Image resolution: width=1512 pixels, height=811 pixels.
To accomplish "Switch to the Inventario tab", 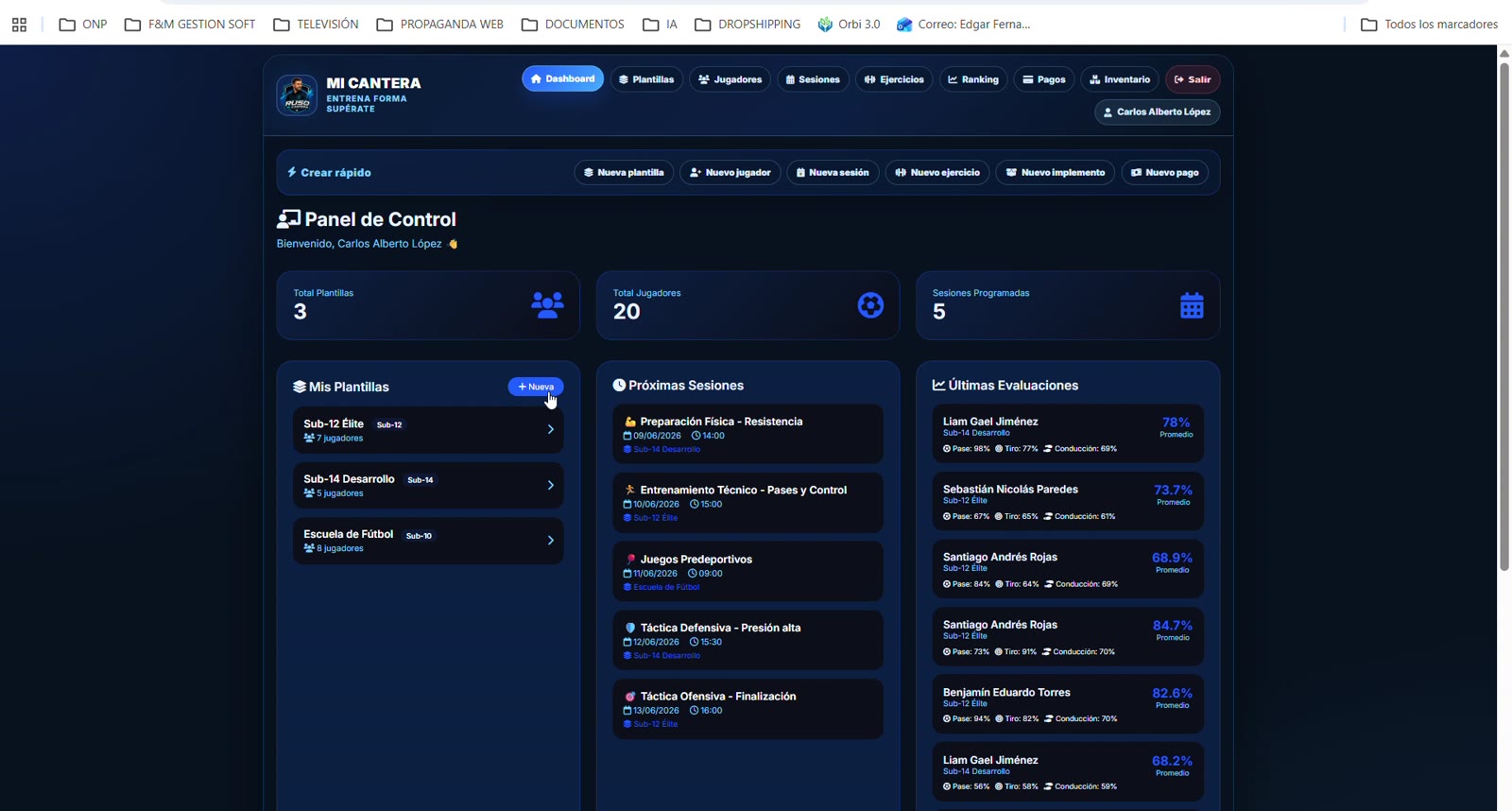I will (1120, 79).
